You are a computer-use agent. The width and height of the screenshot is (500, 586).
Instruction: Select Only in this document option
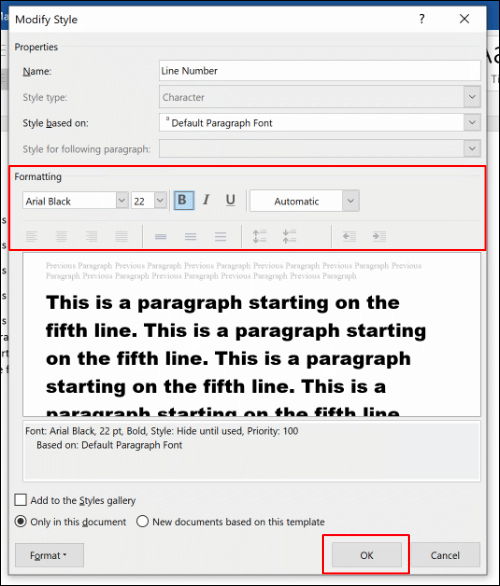click(x=21, y=521)
